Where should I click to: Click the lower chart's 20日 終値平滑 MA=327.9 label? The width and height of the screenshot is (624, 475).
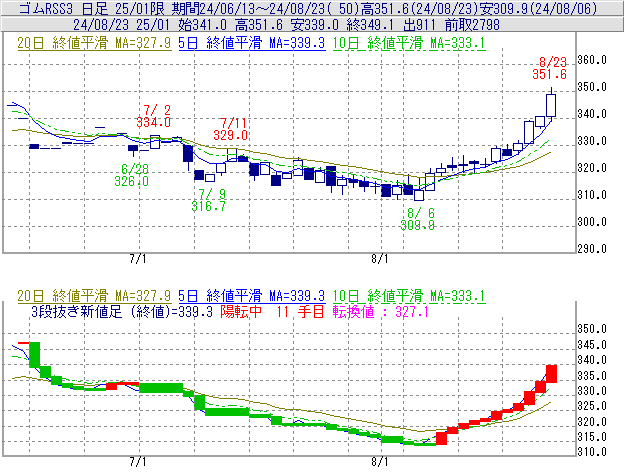pyautogui.click(x=94, y=296)
